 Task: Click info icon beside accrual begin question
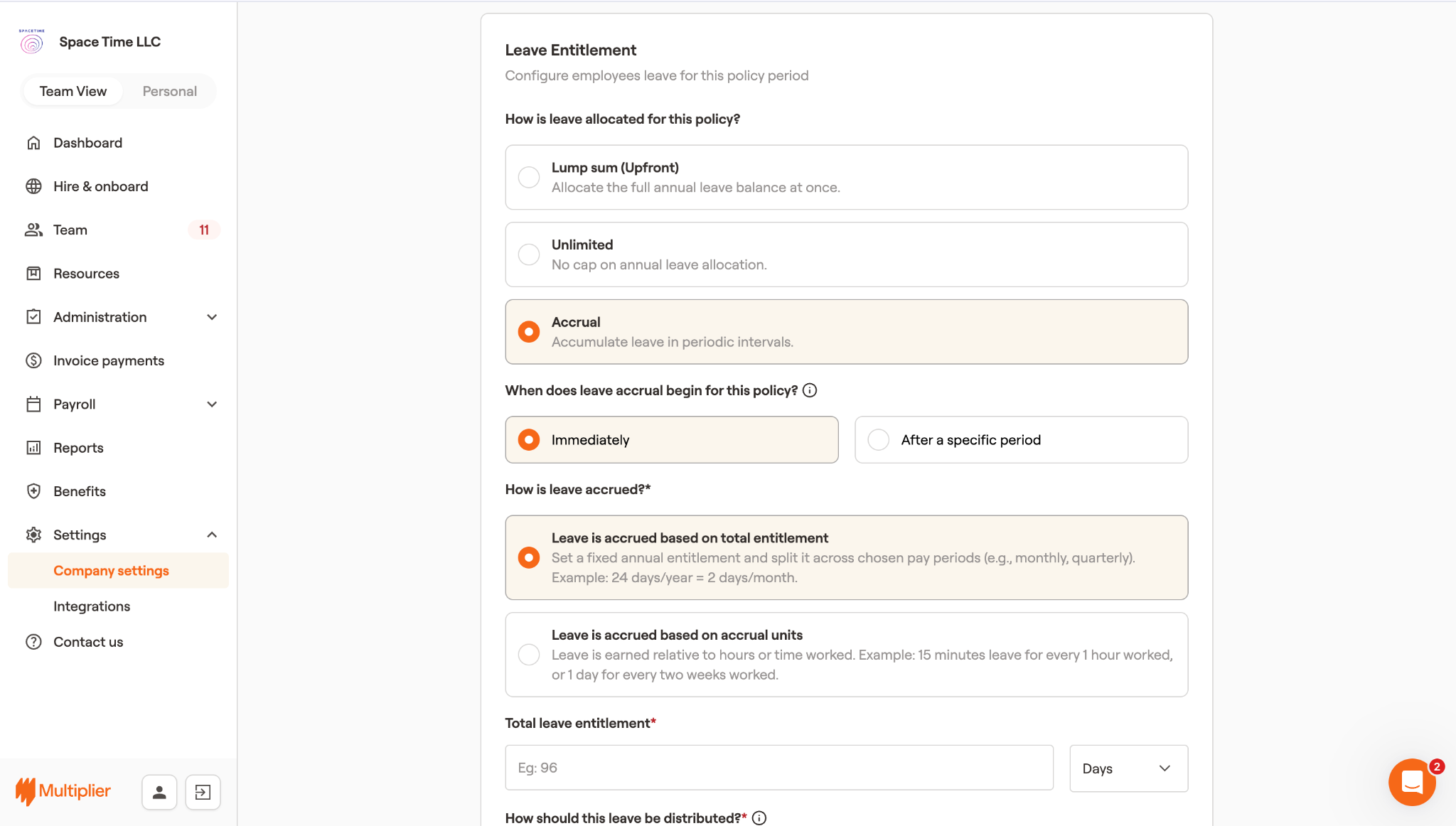tap(810, 390)
